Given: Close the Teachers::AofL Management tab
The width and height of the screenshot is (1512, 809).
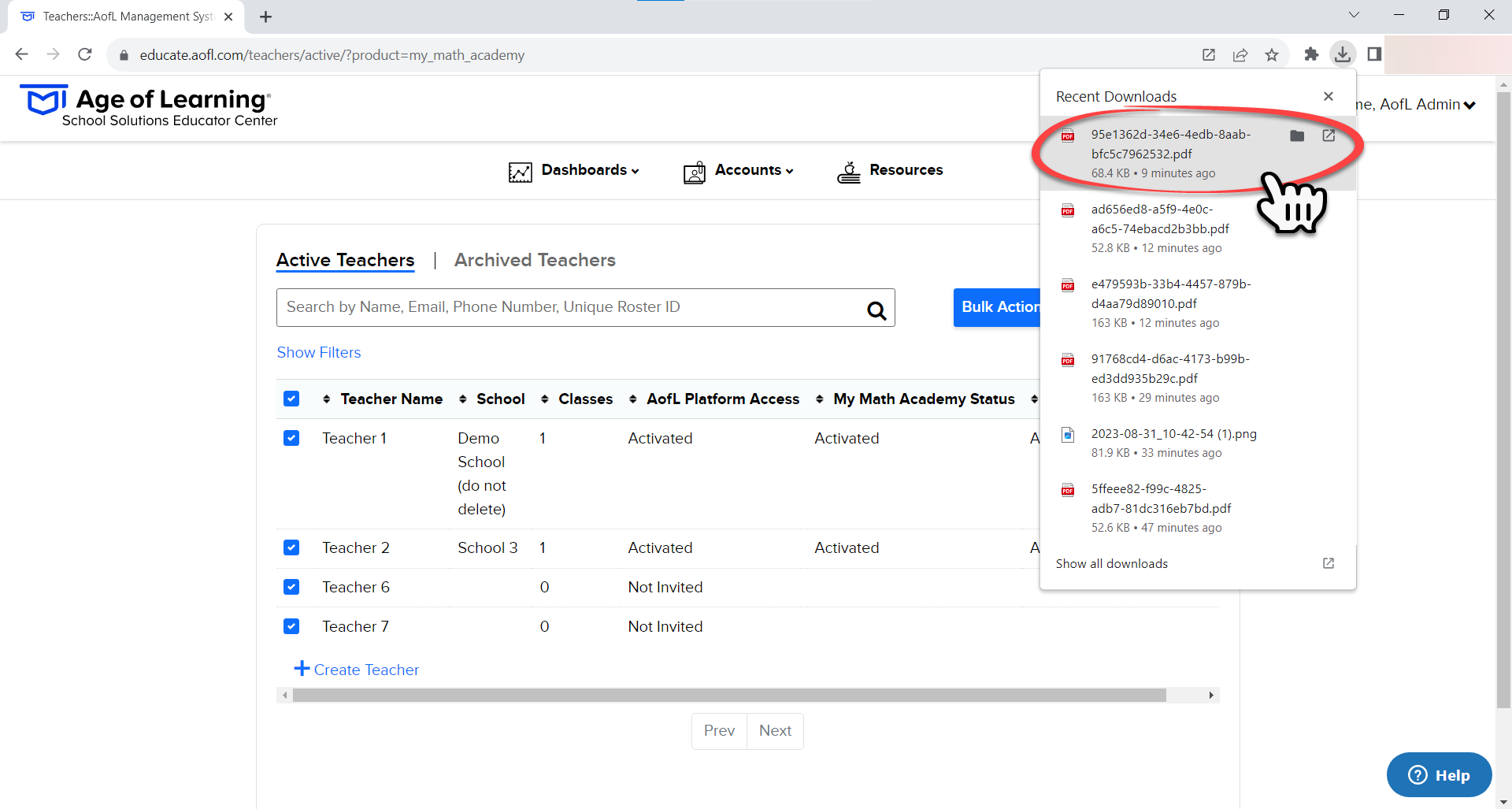Looking at the screenshot, I should 228,17.
